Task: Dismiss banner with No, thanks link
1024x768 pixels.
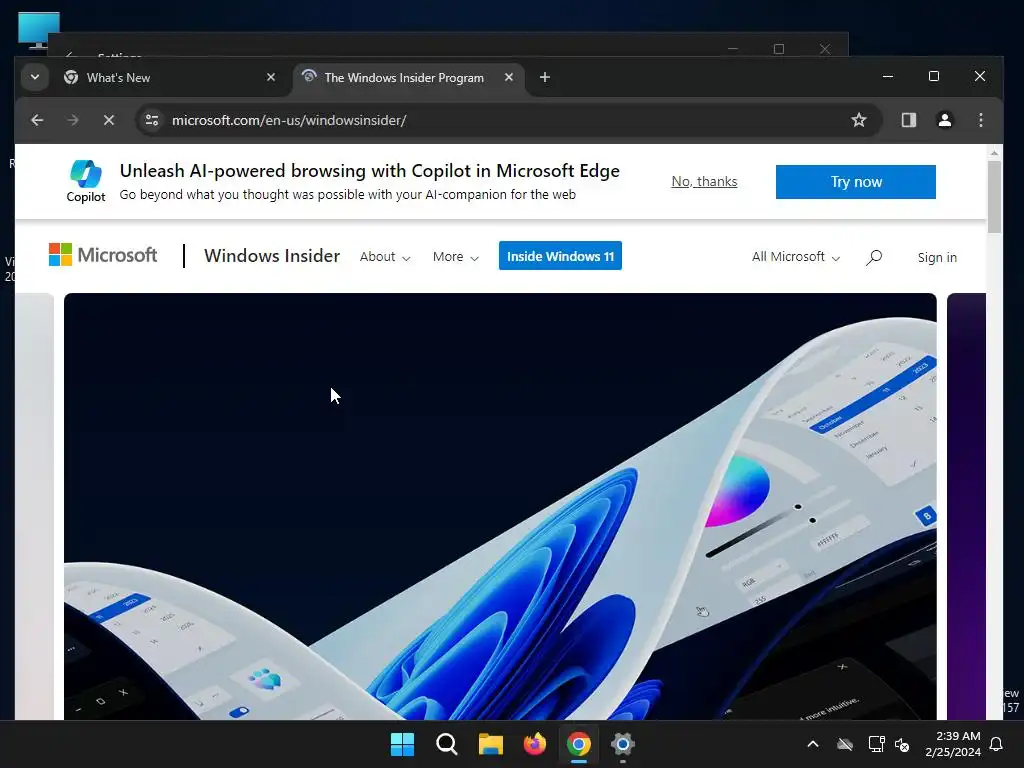Action: coord(704,182)
